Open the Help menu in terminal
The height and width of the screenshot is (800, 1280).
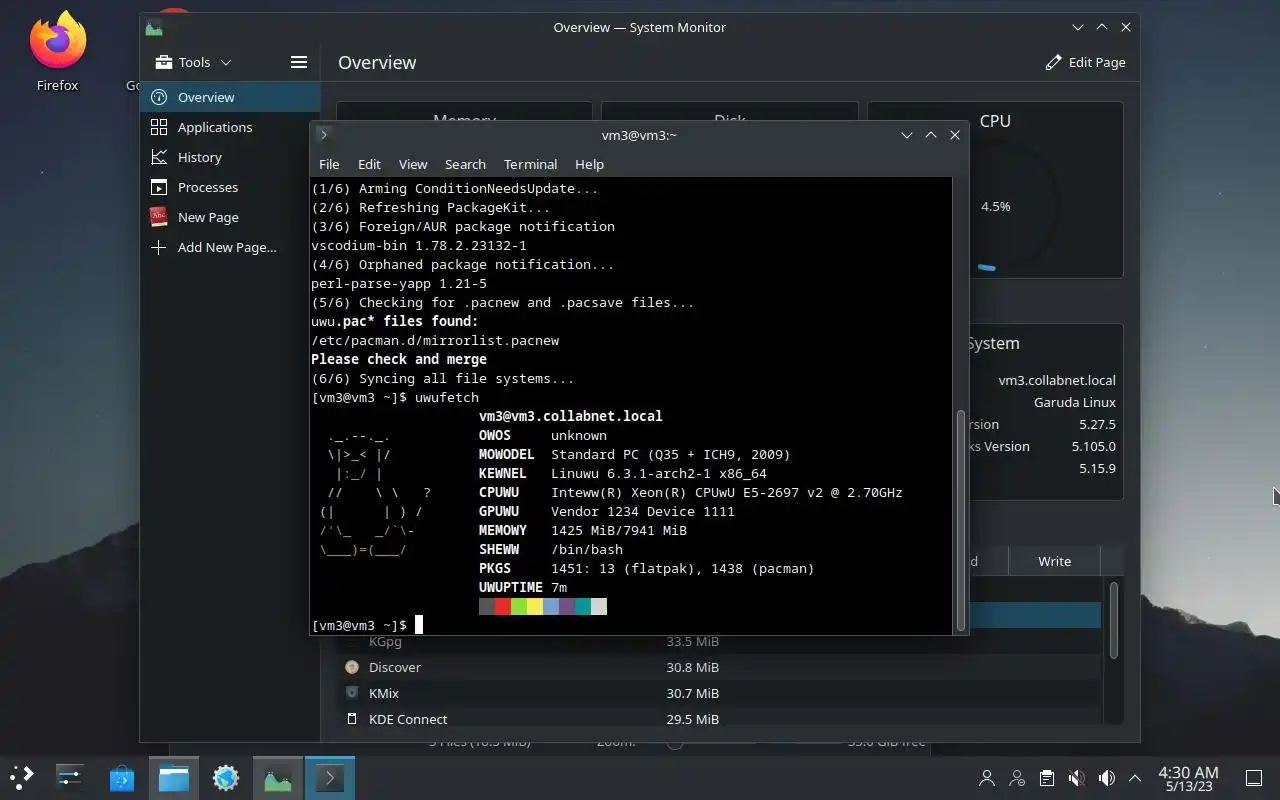pos(589,164)
